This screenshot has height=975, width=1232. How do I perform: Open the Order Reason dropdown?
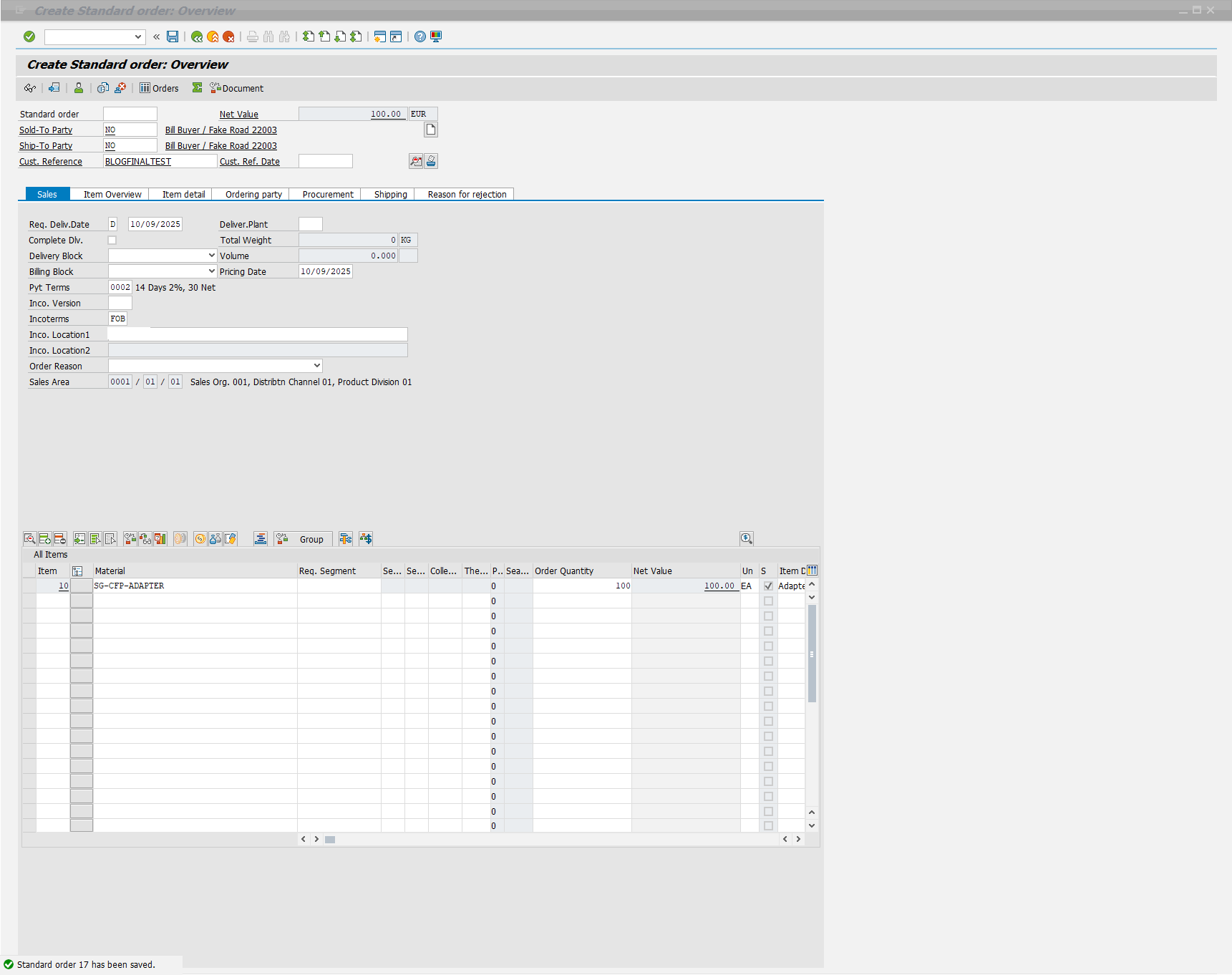316,366
